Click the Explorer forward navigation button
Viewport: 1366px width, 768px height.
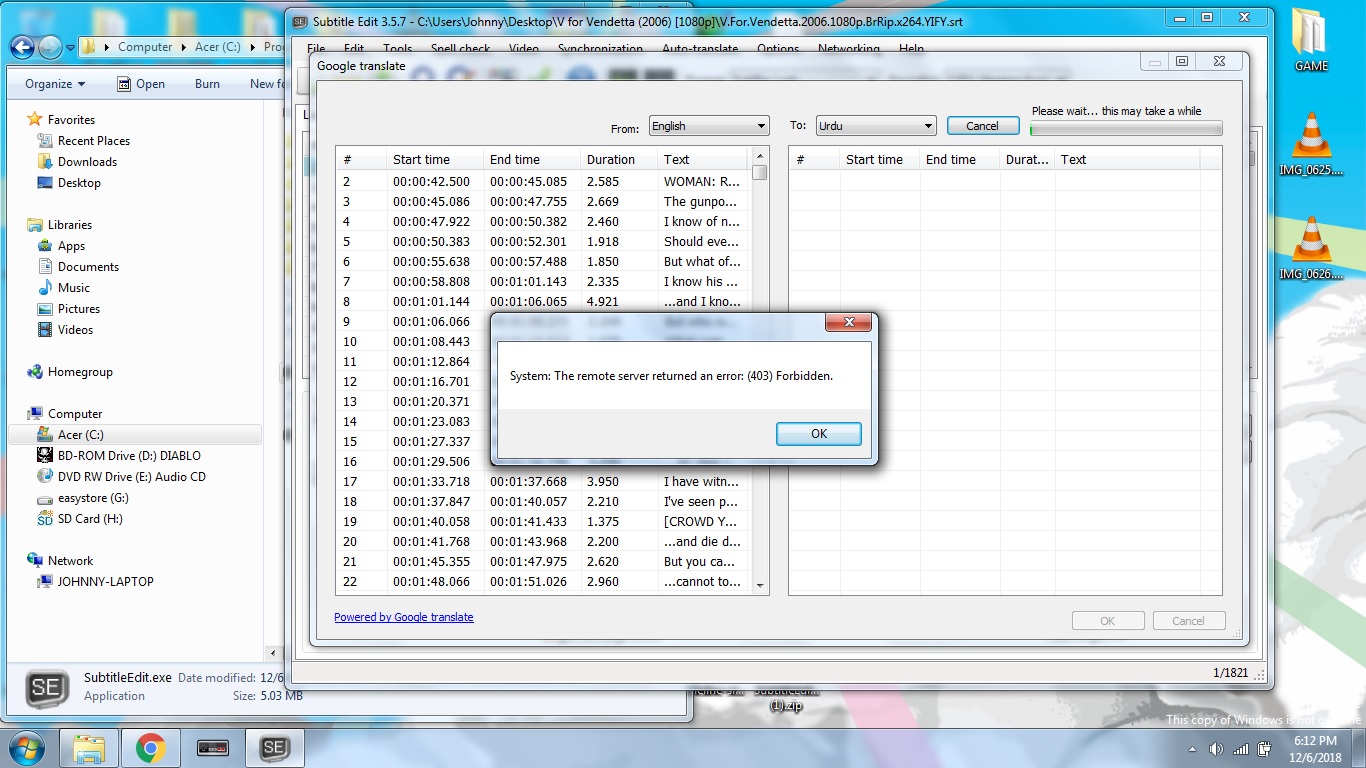[x=50, y=46]
